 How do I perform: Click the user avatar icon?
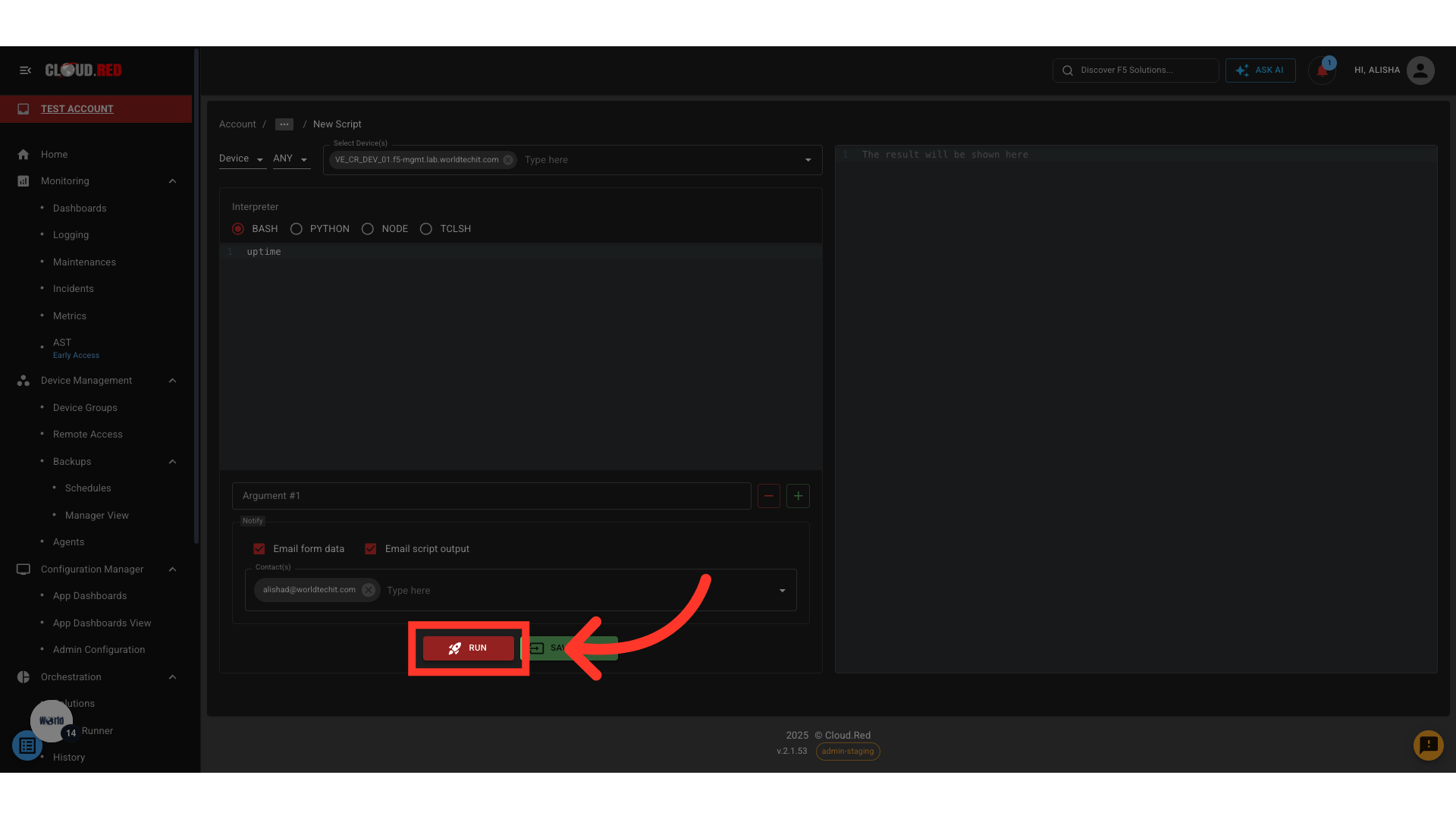tap(1420, 71)
